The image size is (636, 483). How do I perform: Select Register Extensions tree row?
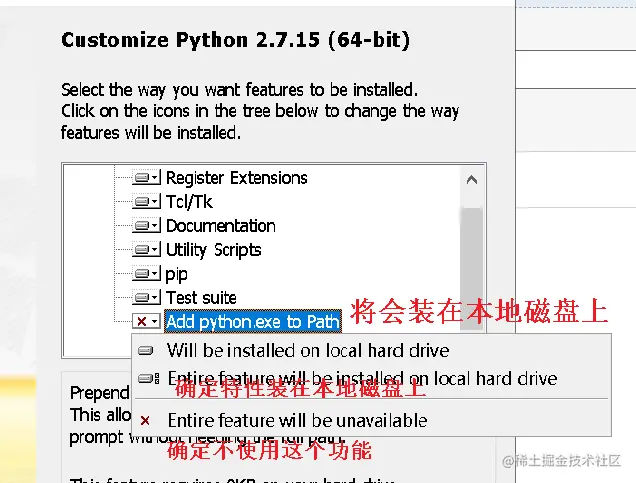(236, 178)
